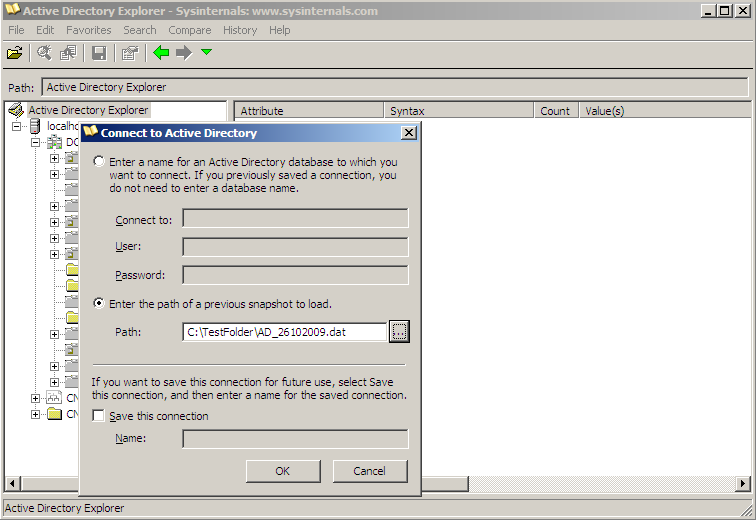The width and height of the screenshot is (756, 520).
Task: Confirm the dialog with OK
Action: (x=283, y=471)
